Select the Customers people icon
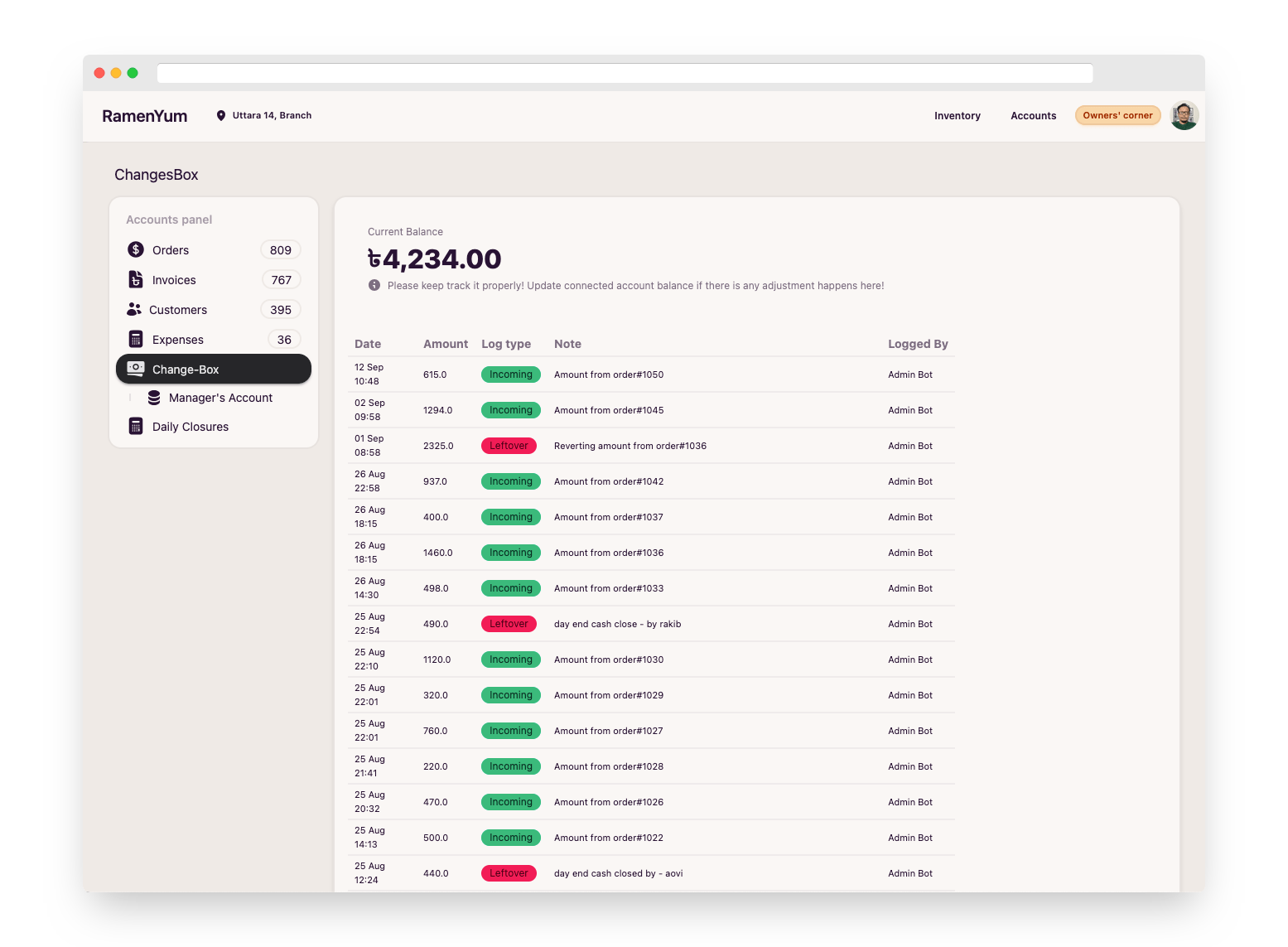The image size is (1288, 947). coord(134,309)
